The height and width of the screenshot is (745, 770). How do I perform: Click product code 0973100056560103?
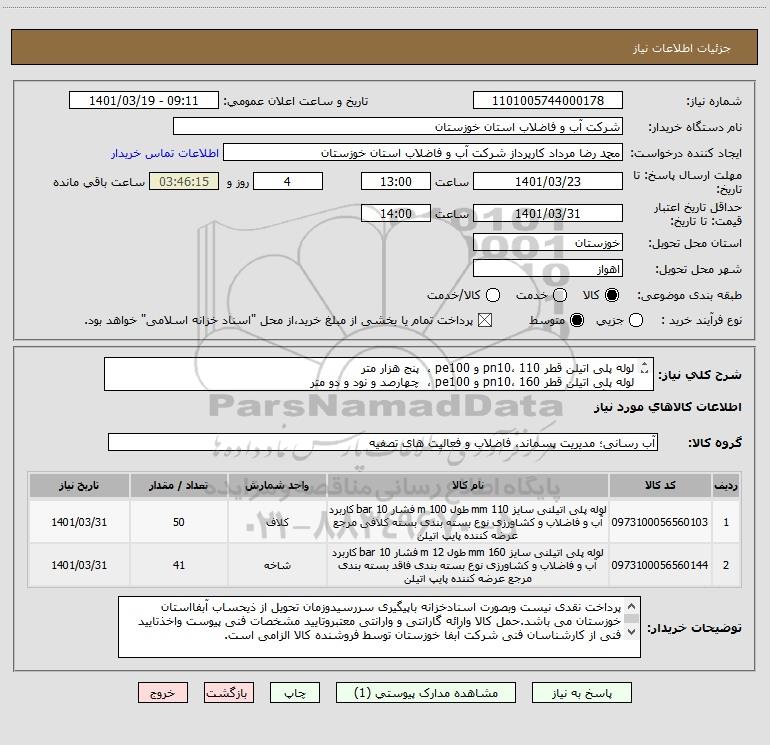[660, 522]
